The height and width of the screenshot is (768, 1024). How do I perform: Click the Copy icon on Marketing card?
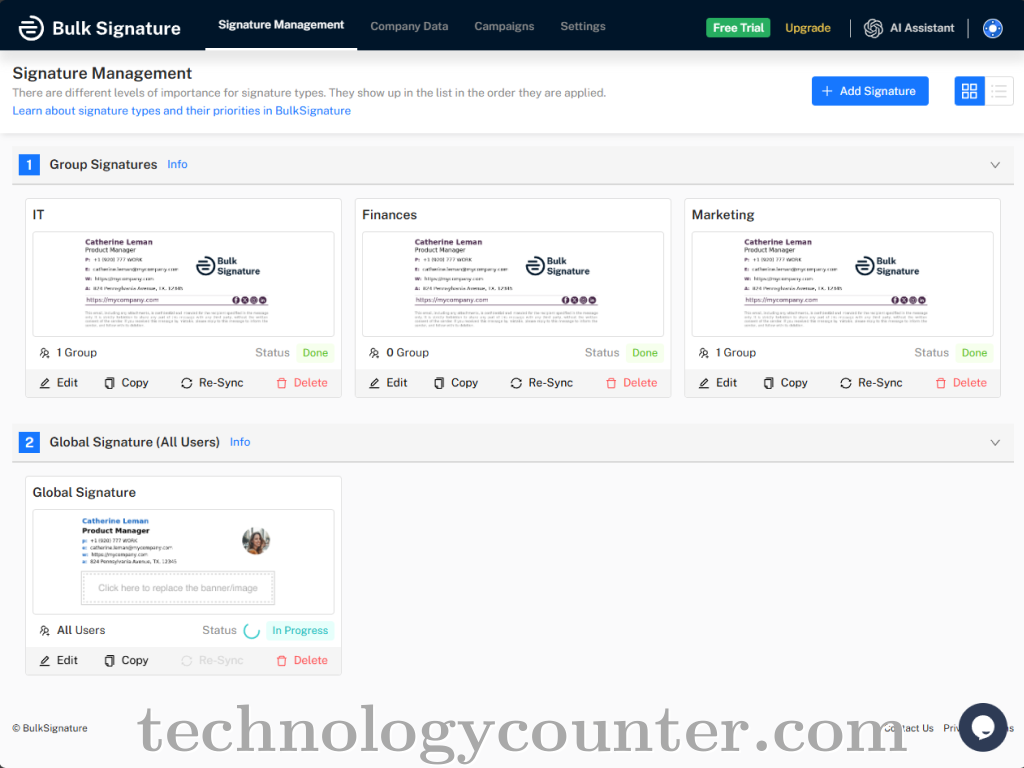click(769, 383)
